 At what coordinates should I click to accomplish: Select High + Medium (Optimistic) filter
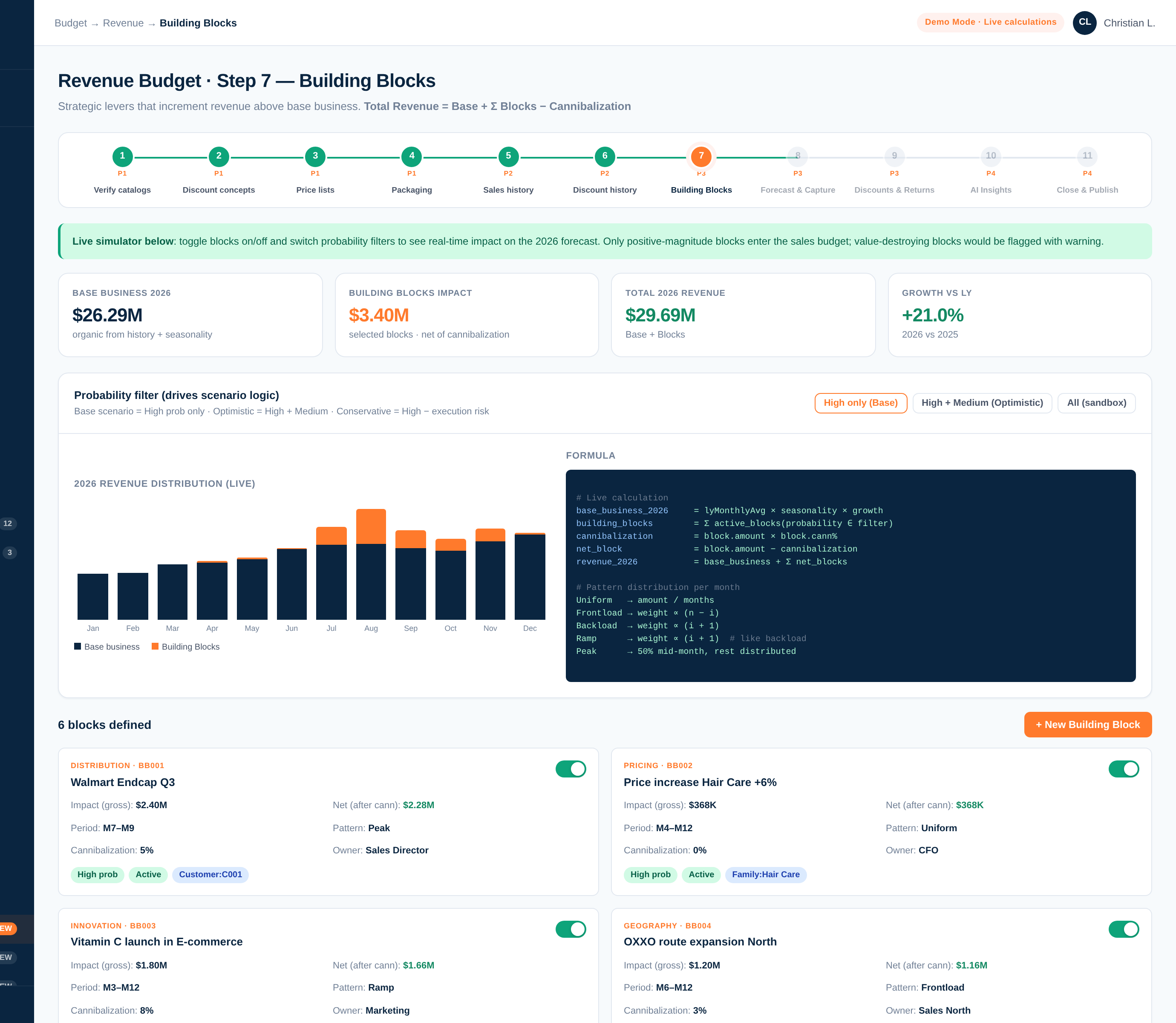(x=982, y=403)
